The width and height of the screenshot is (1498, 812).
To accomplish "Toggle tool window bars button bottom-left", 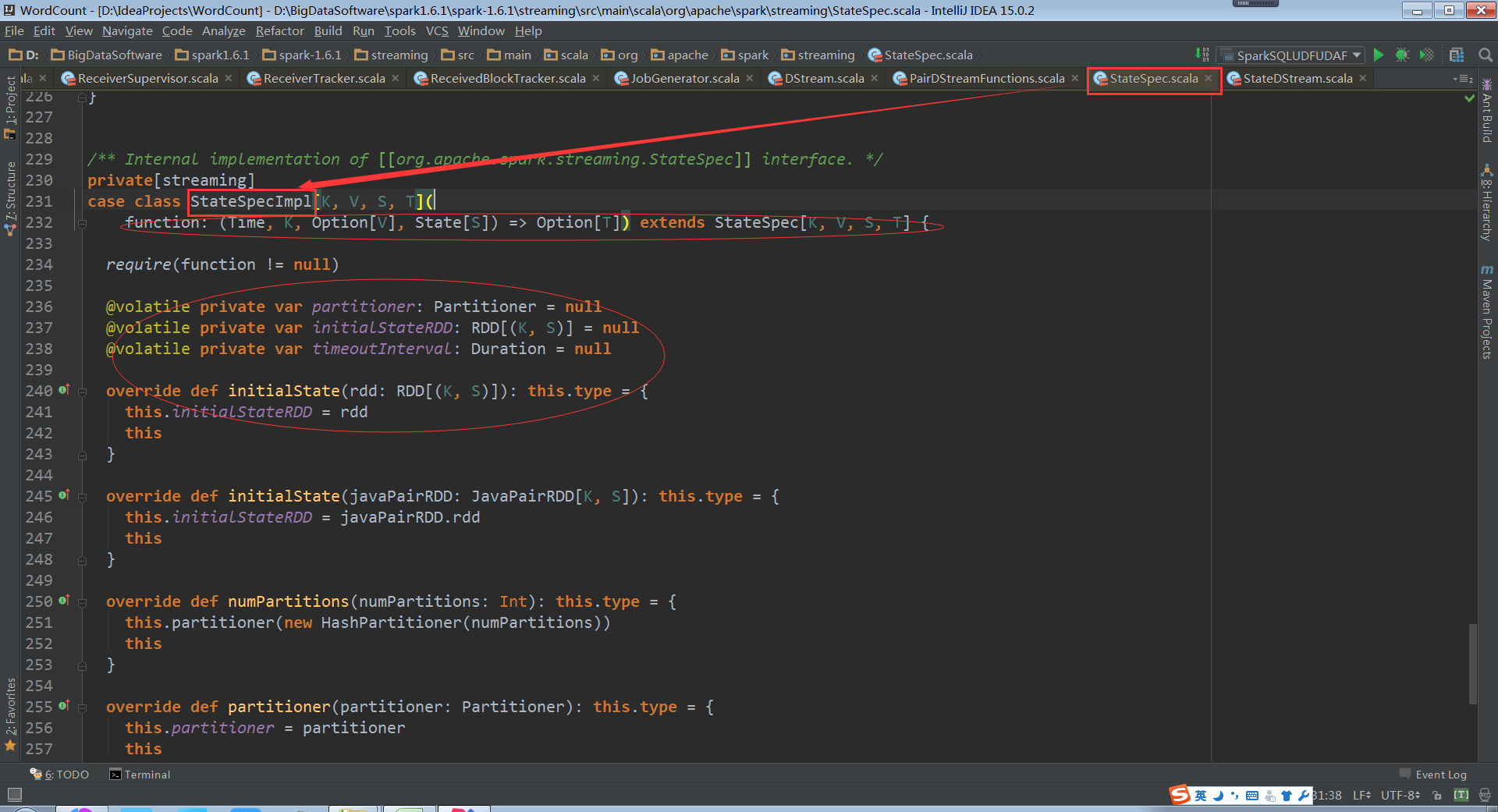I will point(14,795).
